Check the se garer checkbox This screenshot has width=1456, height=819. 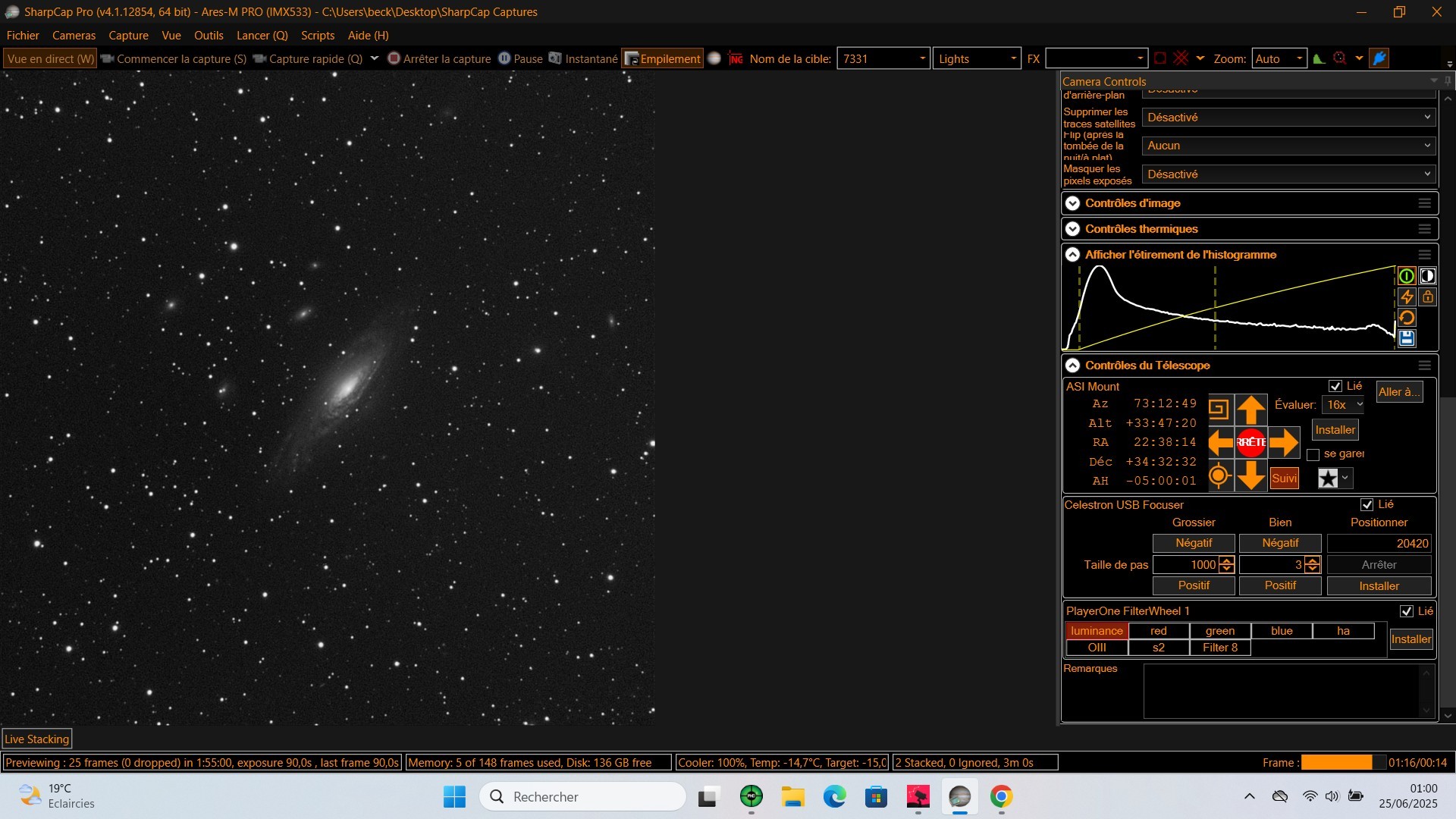click(x=1313, y=455)
